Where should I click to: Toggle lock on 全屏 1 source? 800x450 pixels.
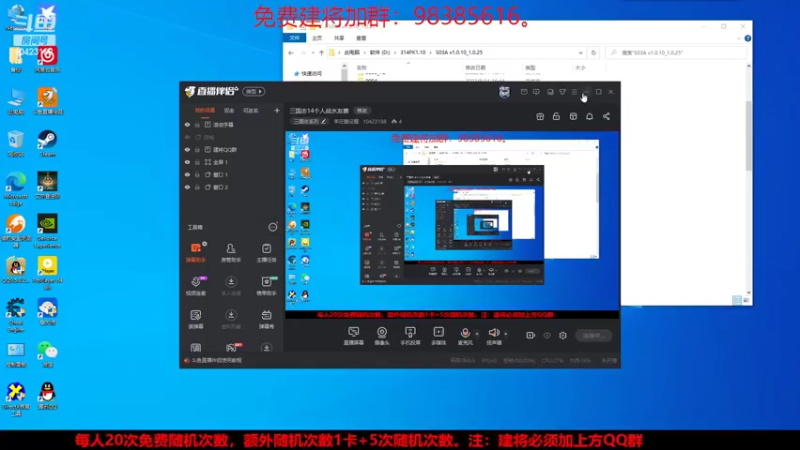tap(197, 162)
